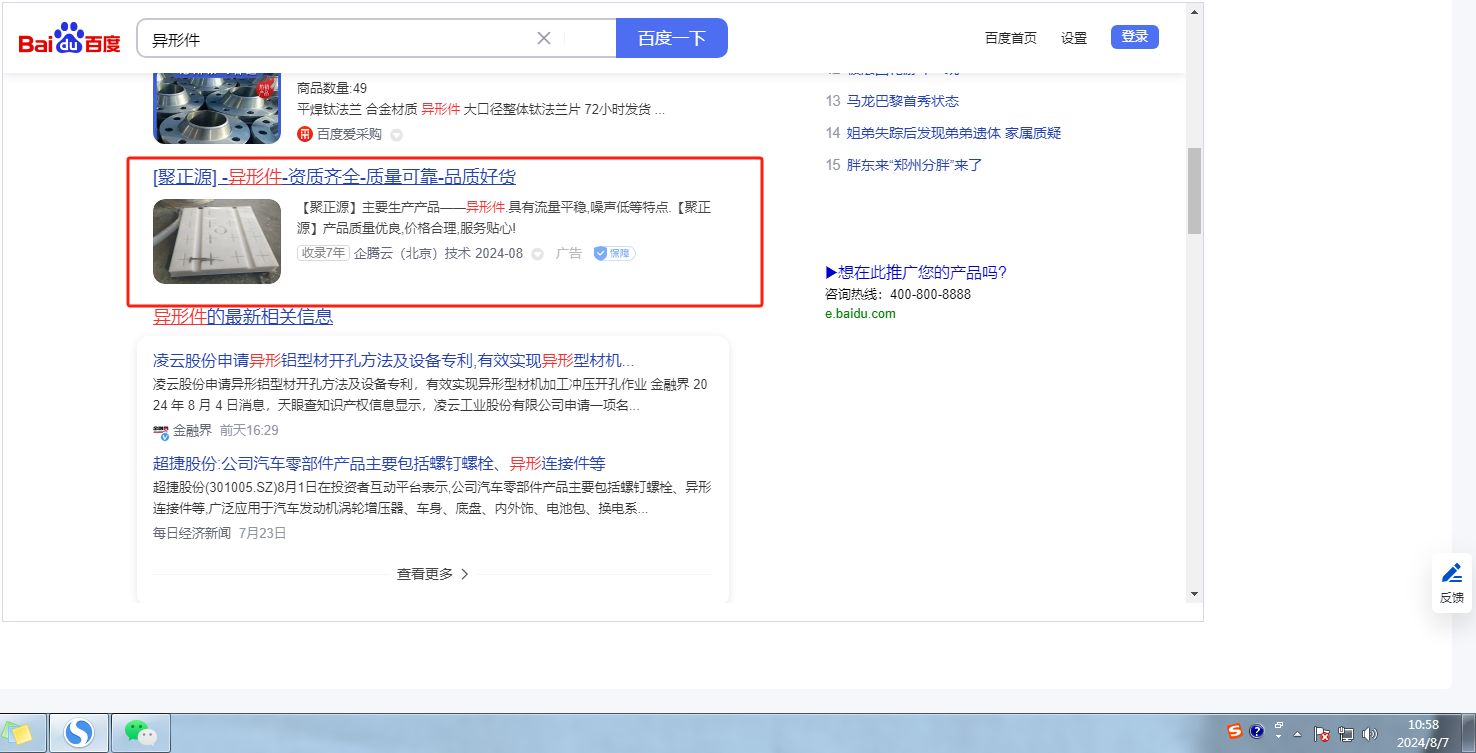The height and width of the screenshot is (753, 1476).
Task: Open 聚正源 异形件 ad result title
Action: click(334, 177)
